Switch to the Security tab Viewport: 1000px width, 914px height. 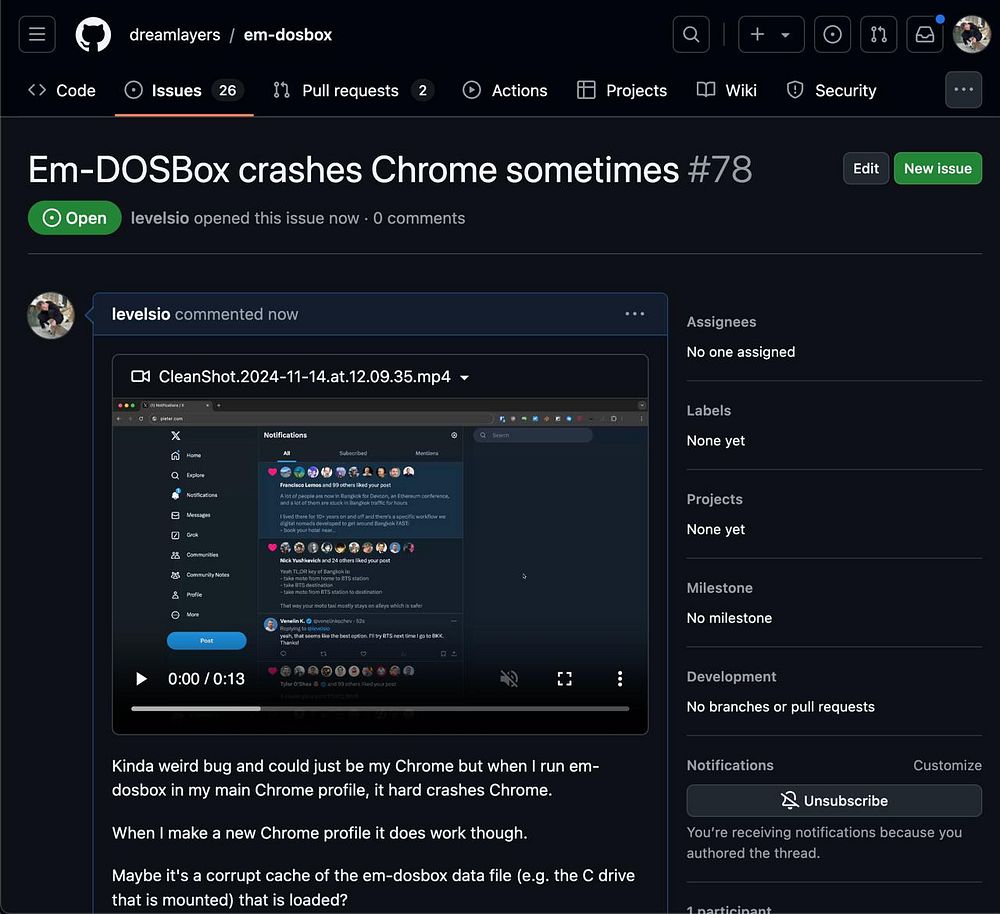[832, 91]
